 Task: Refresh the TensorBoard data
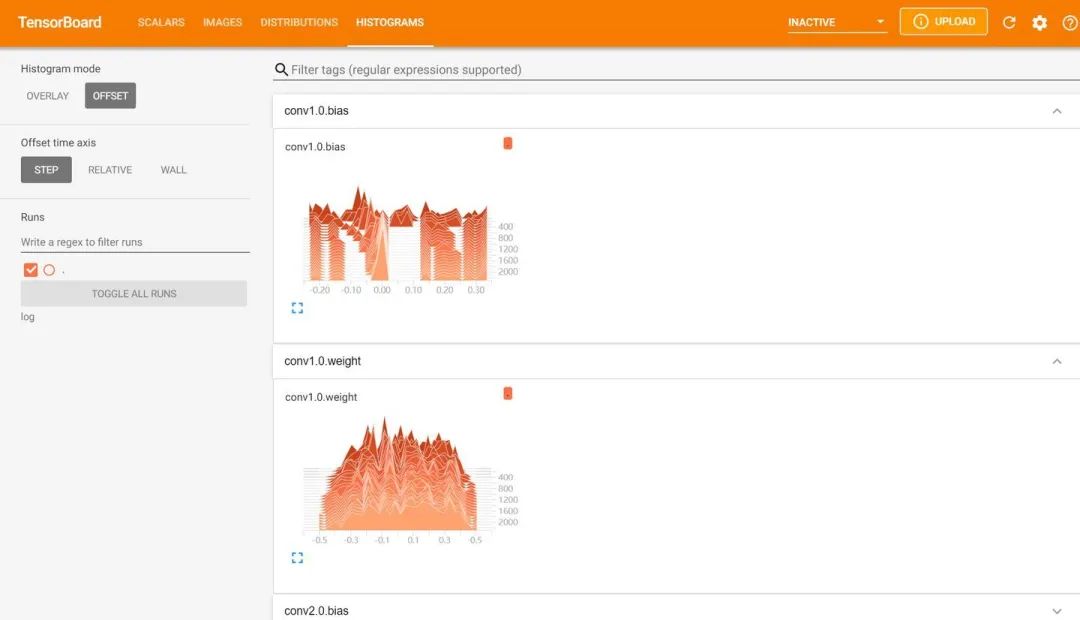(1007, 22)
